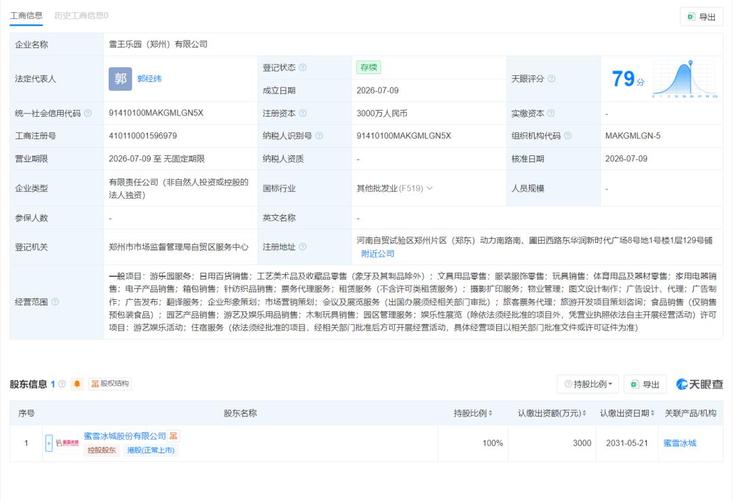The image size is (733, 500).
Task: Open the 股权结构 chart button
Action: [x=110, y=384]
